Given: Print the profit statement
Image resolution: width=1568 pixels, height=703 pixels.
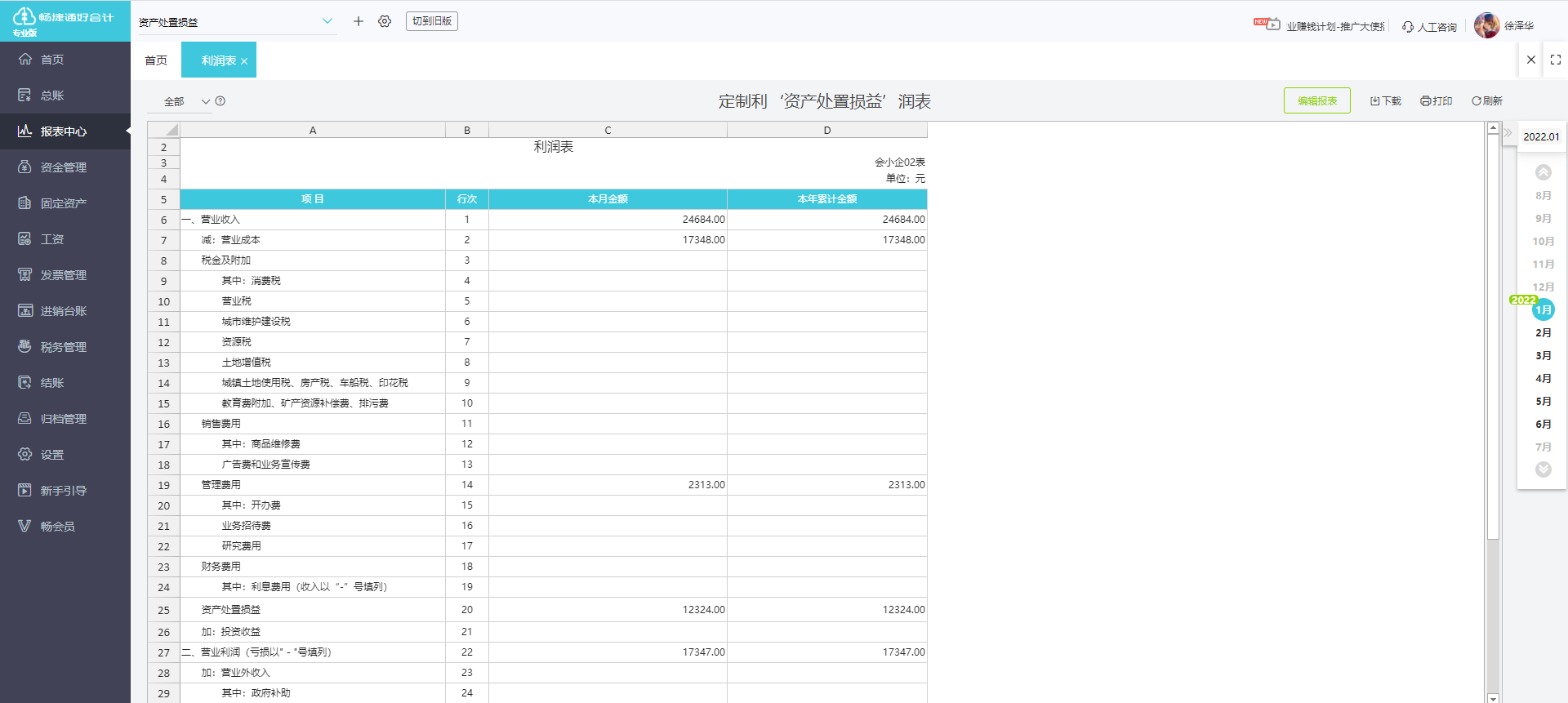Looking at the screenshot, I should (x=1436, y=101).
